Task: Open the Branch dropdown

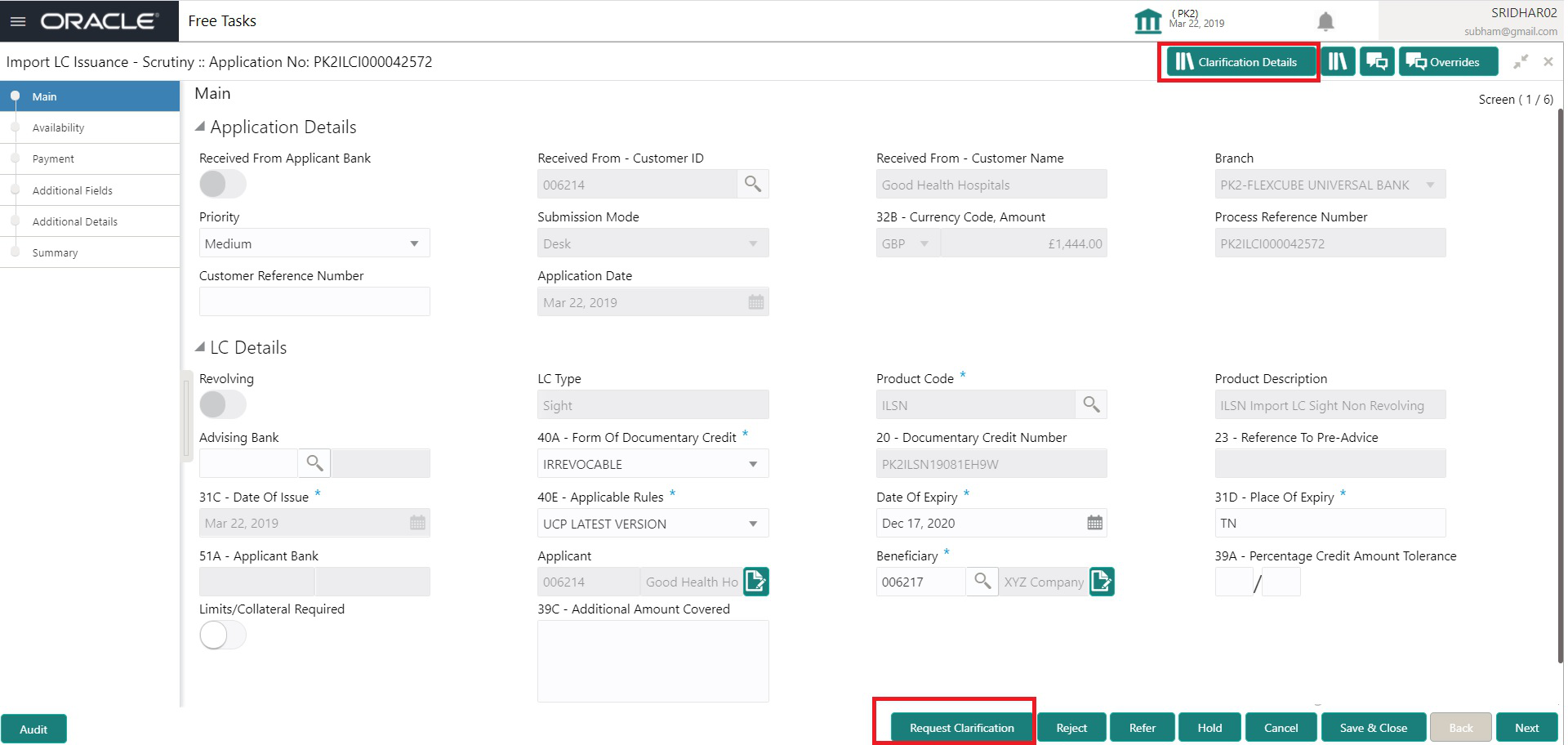Action: (x=1330, y=185)
